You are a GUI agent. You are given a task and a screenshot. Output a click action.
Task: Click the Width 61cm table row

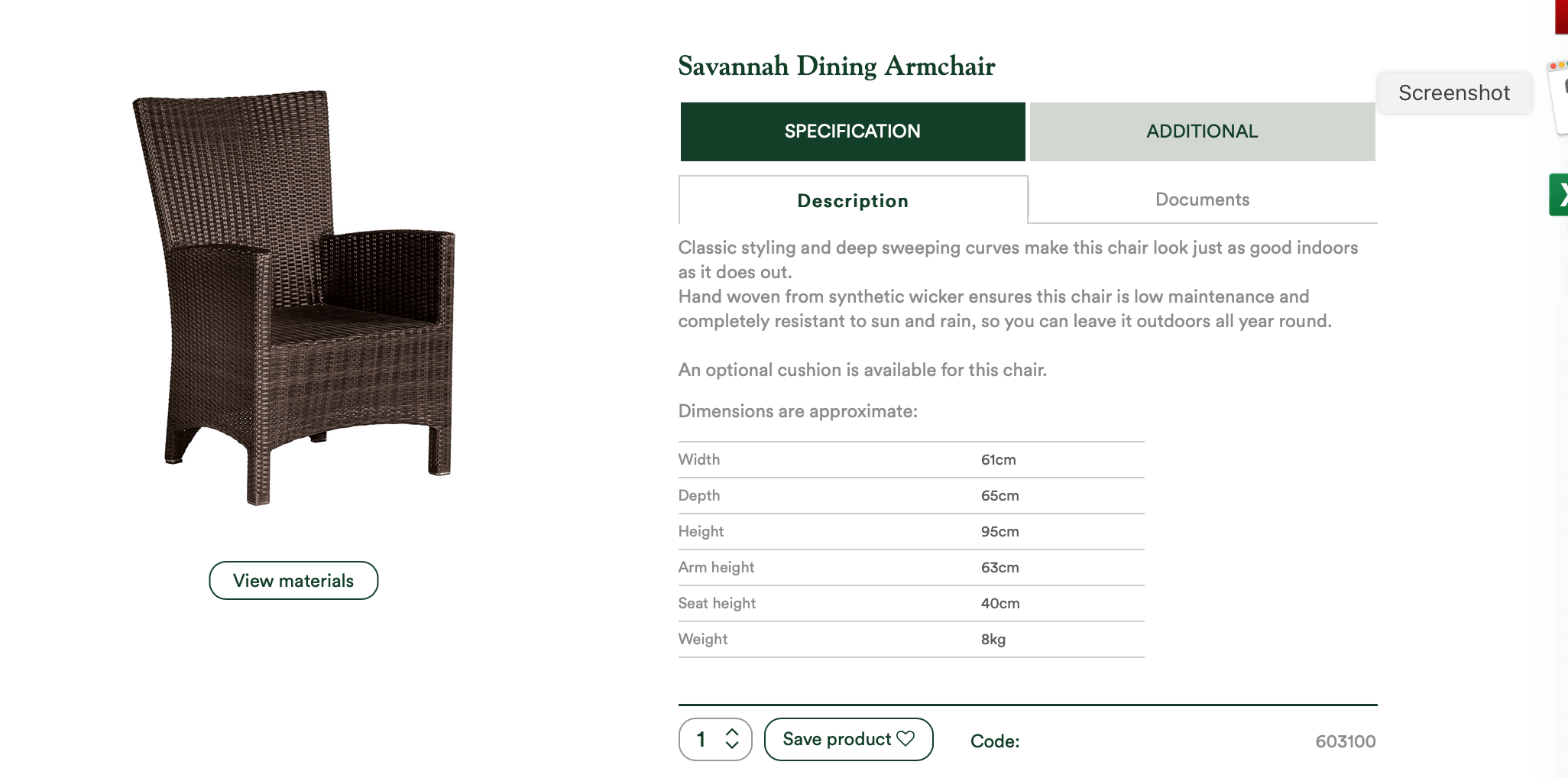(x=912, y=460)
